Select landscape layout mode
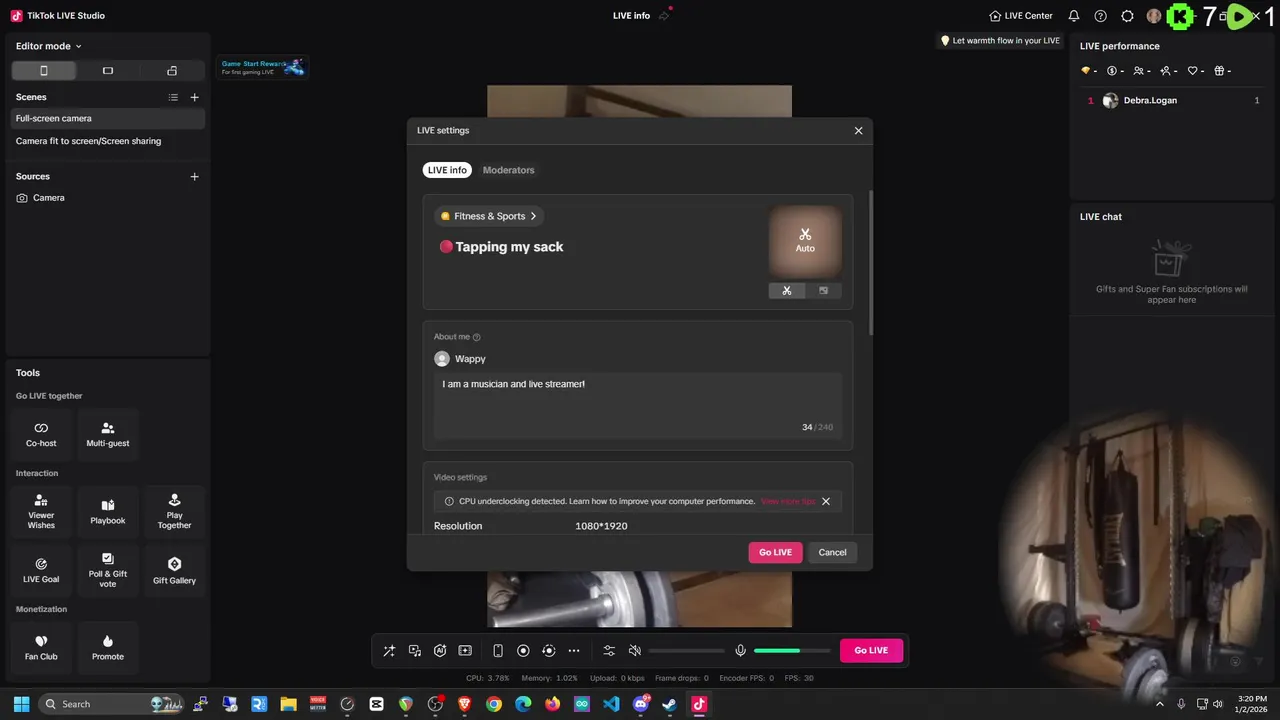This screenshot has width=1280, height=720. (108, 71)
